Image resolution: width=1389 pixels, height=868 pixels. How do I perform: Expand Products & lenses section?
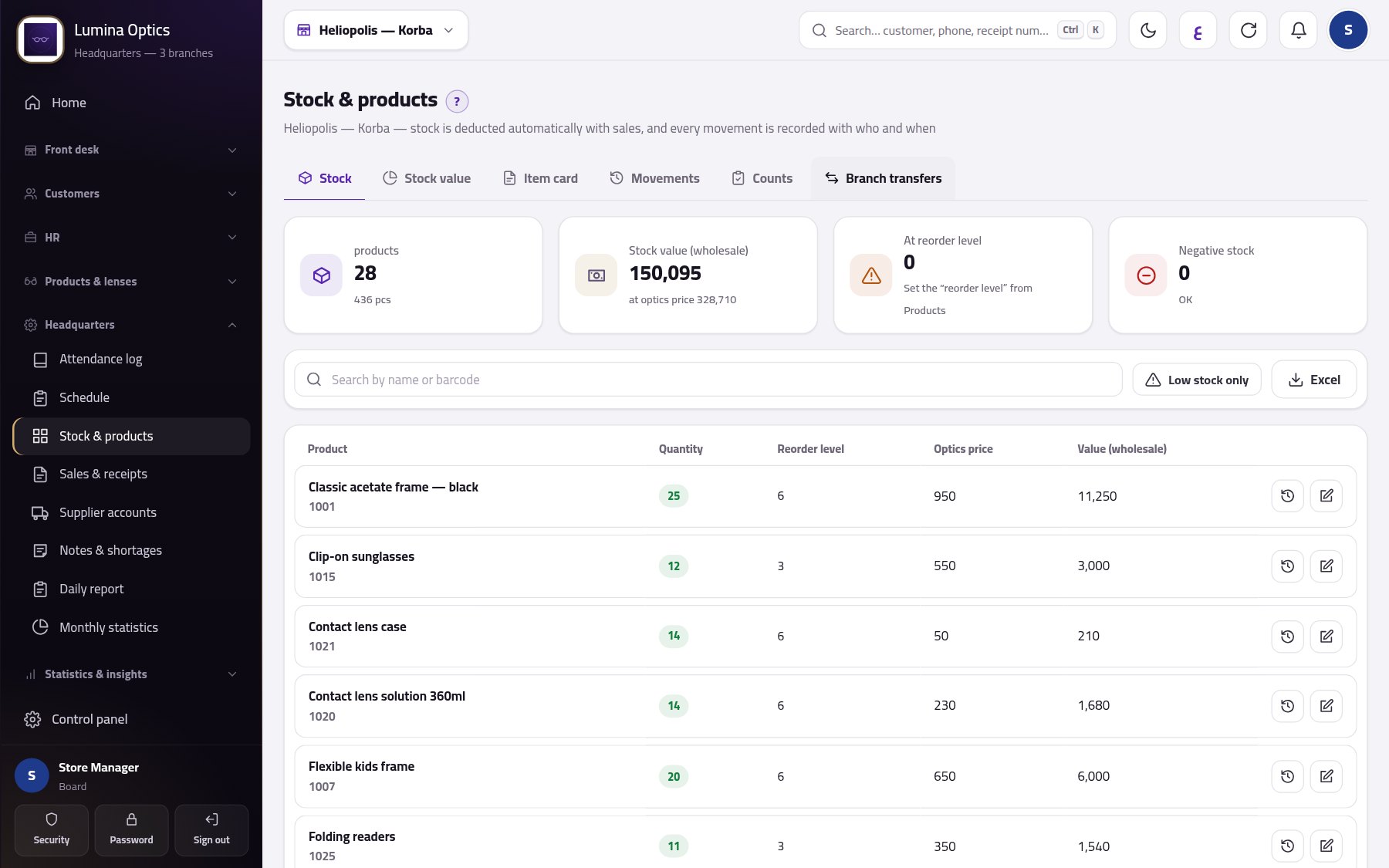point(131,282)
